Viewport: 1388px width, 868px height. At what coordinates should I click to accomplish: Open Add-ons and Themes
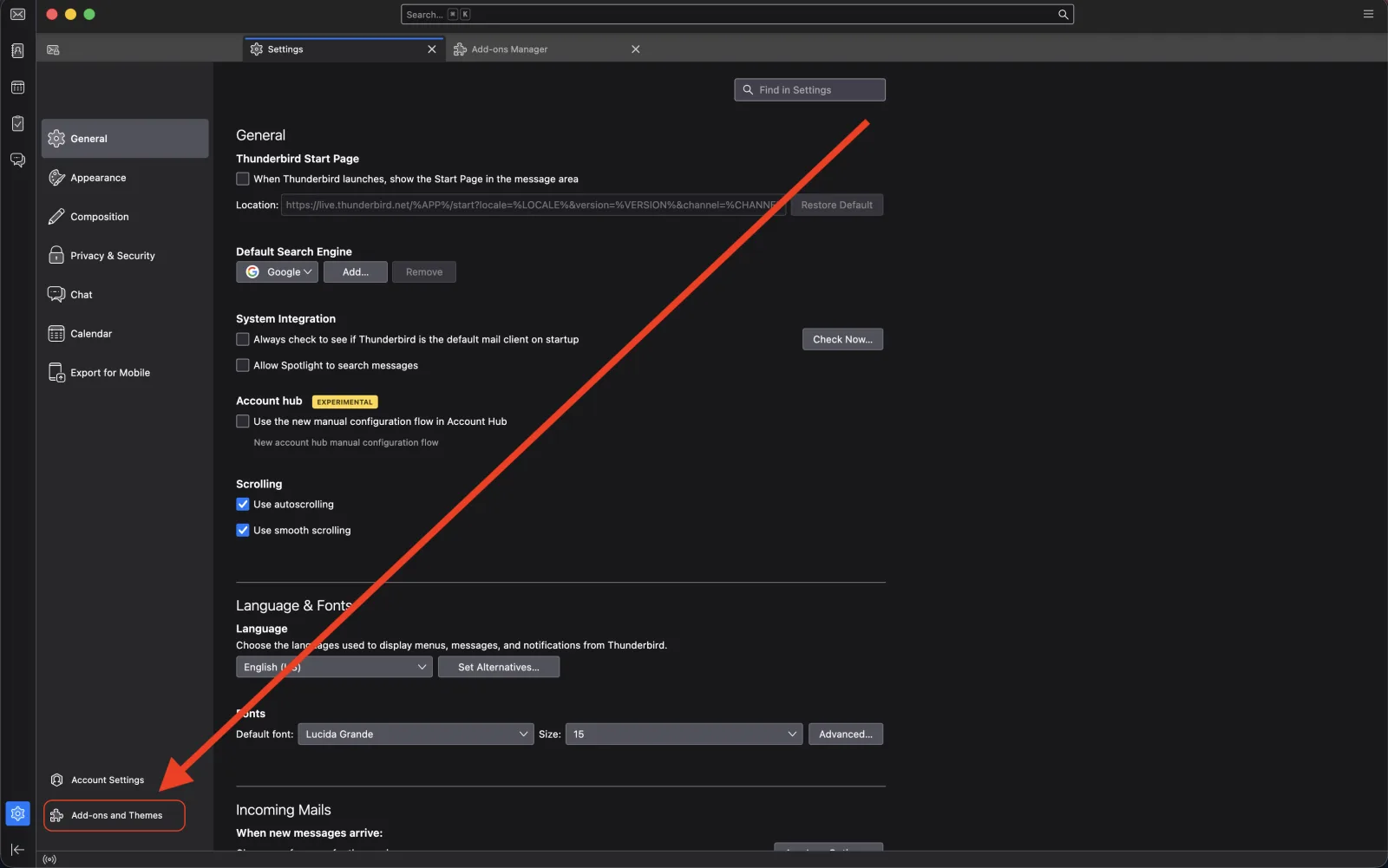(115, 815)
